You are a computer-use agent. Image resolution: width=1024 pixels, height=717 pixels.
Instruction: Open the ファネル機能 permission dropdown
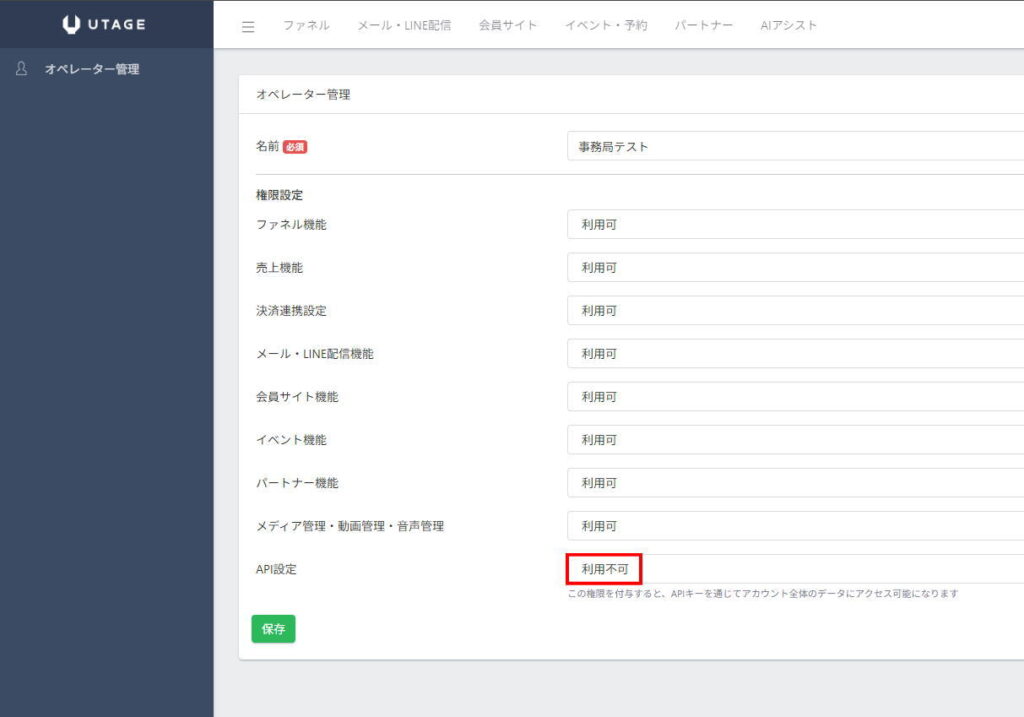795,225
